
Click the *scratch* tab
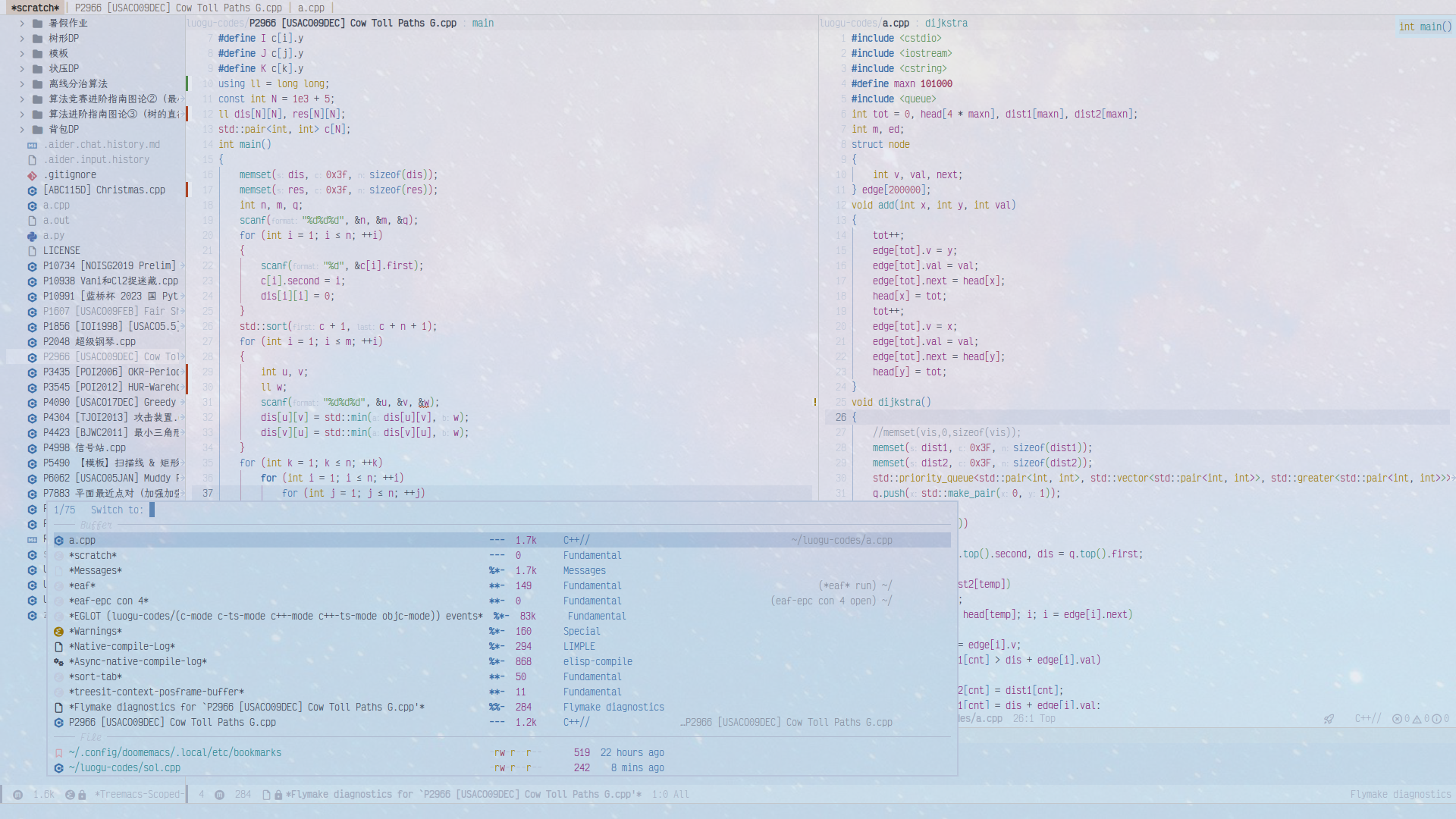click(x=35, y=8)
